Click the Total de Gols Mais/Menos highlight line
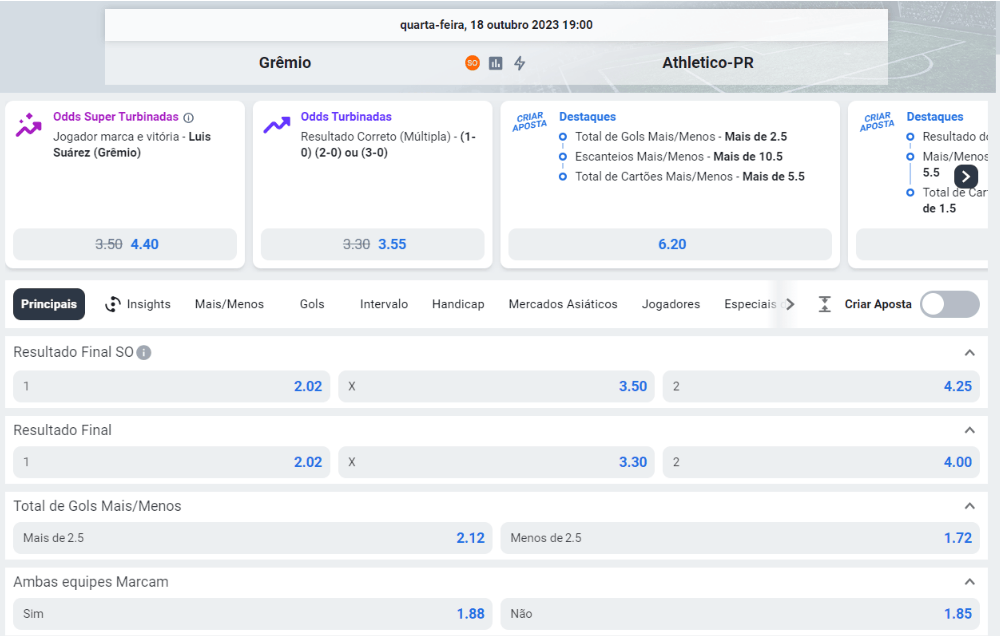Image resolution: width=1000 pixels, height=636 pixels. pos(680,137)
